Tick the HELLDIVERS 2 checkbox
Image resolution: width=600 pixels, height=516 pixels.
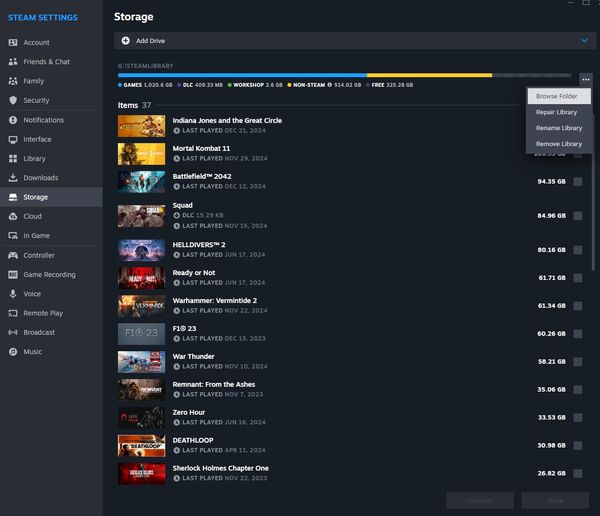tap(578, 250)
